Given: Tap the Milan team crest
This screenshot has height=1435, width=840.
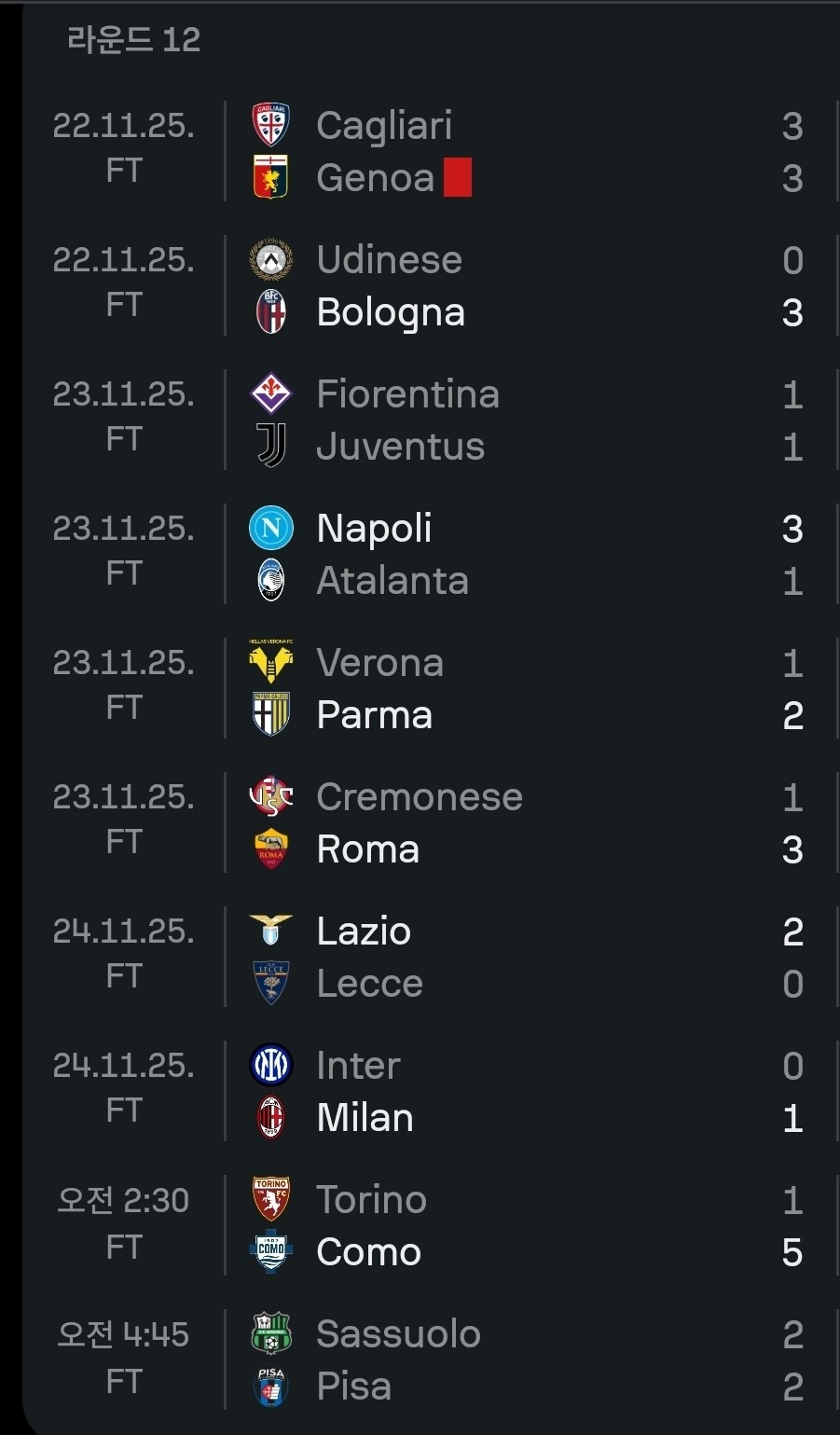Looking at the screenshot, I should coord(271,1118).
